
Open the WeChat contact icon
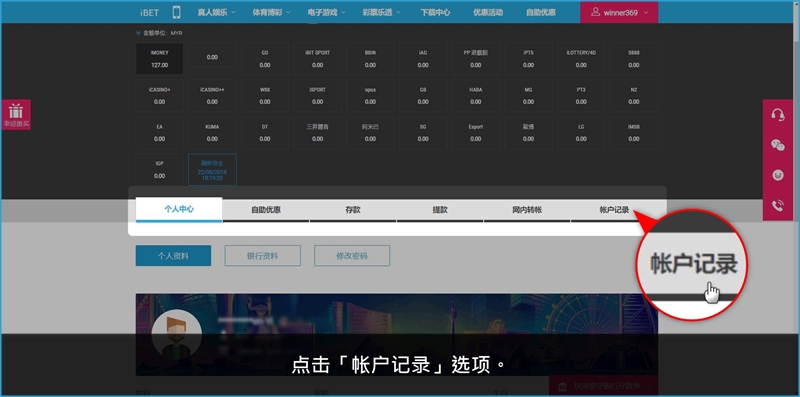point(778,145)
